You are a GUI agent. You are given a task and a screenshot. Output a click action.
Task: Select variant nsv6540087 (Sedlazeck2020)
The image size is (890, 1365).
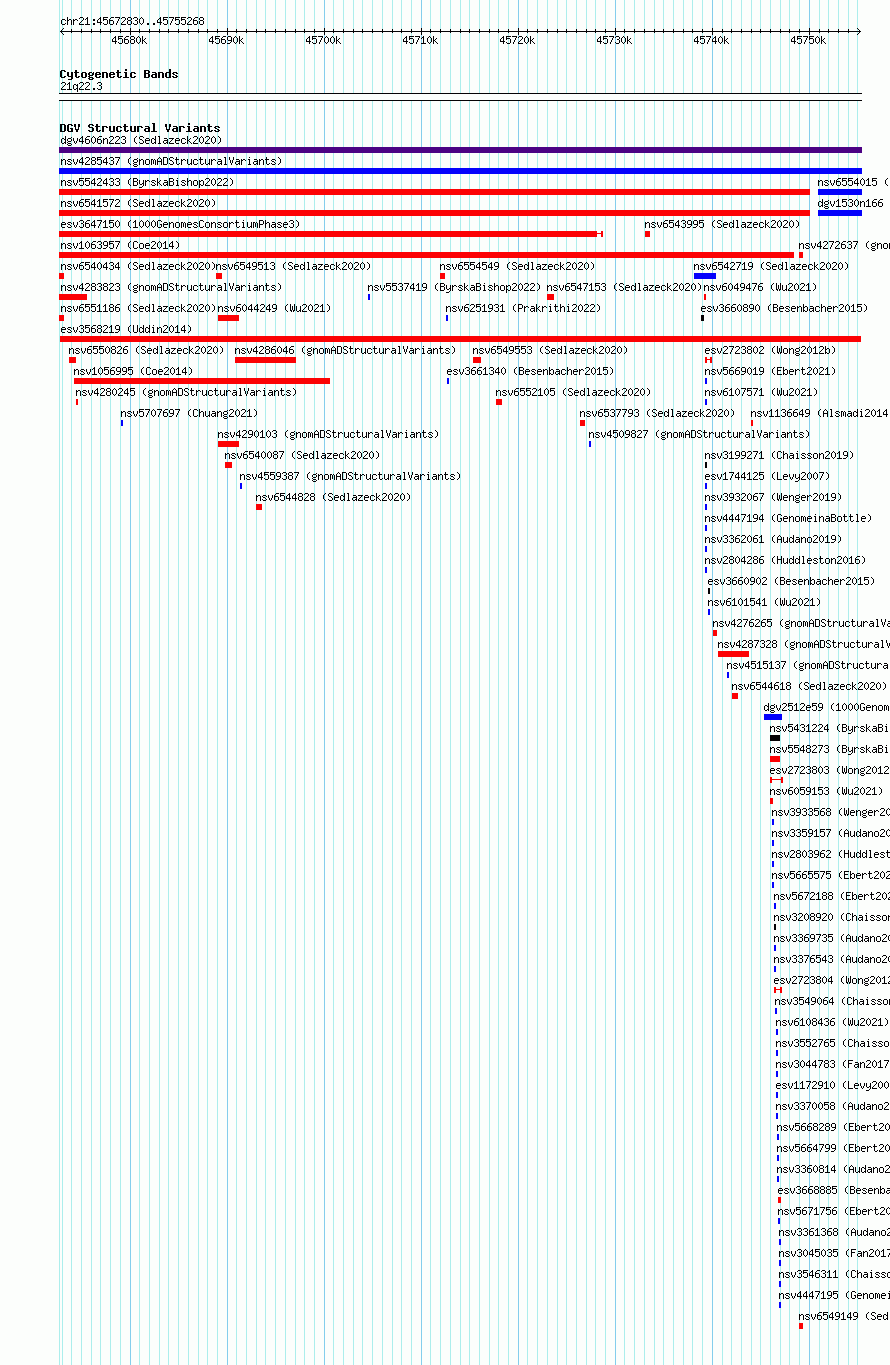click(x=302, y=456)
